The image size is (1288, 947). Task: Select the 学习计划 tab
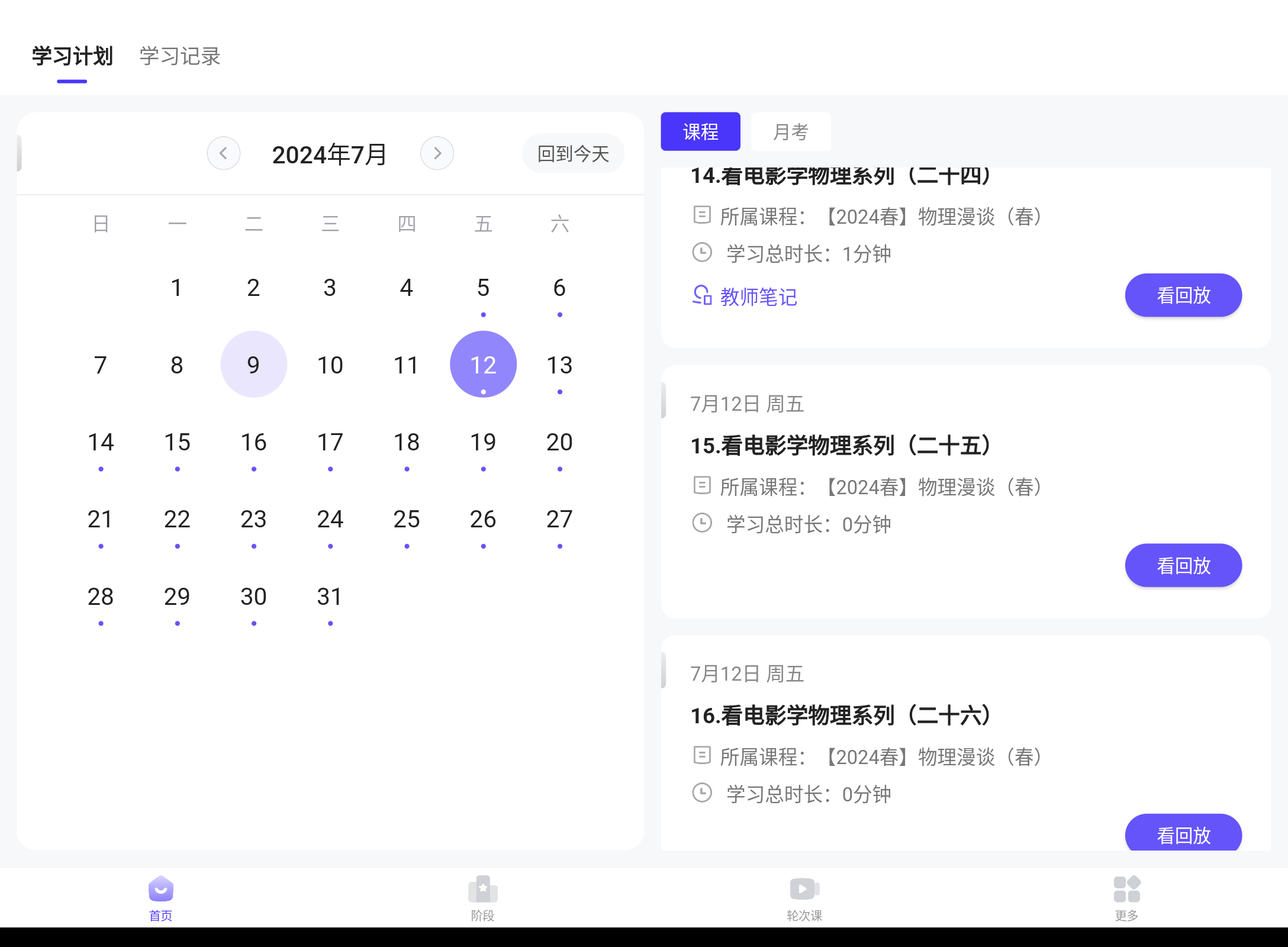point(72,56)
